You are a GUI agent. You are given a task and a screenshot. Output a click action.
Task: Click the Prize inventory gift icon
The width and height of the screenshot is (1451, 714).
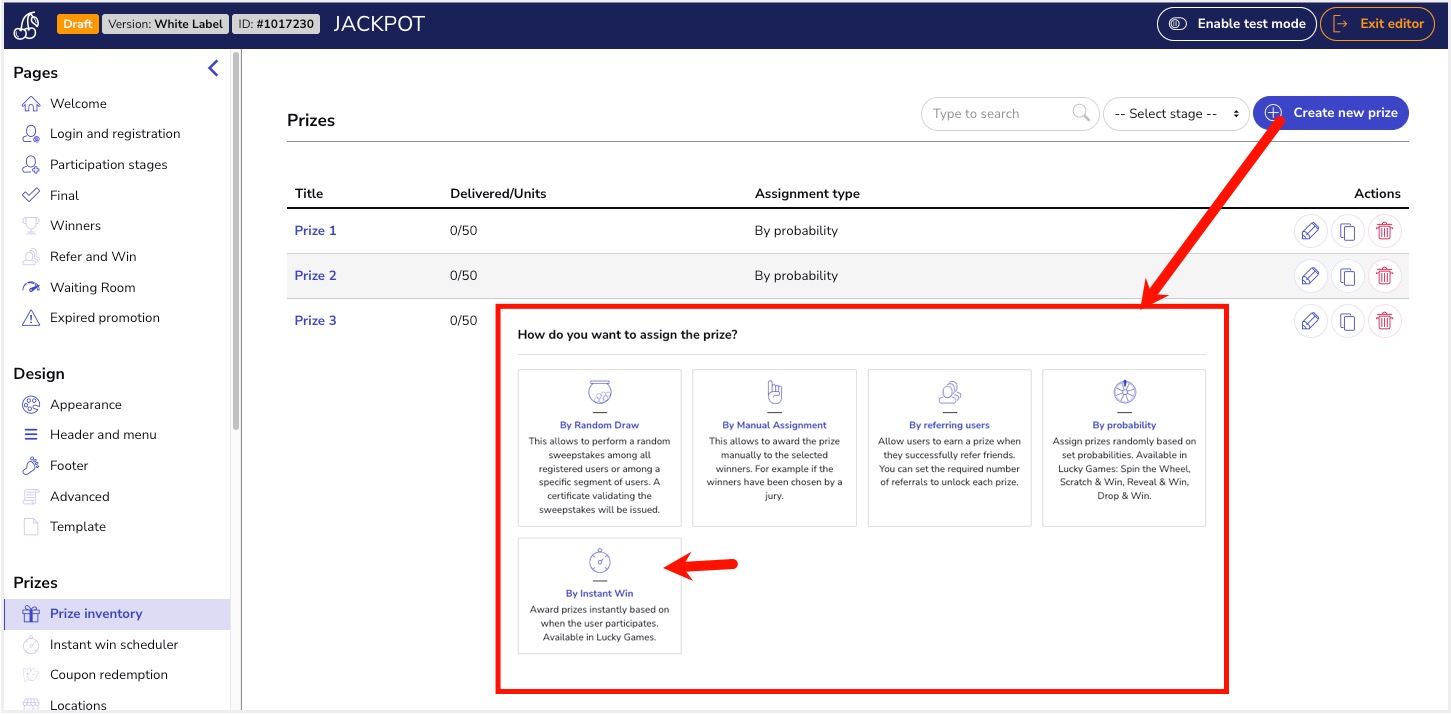pyautogui.click(x=30, y=614)
